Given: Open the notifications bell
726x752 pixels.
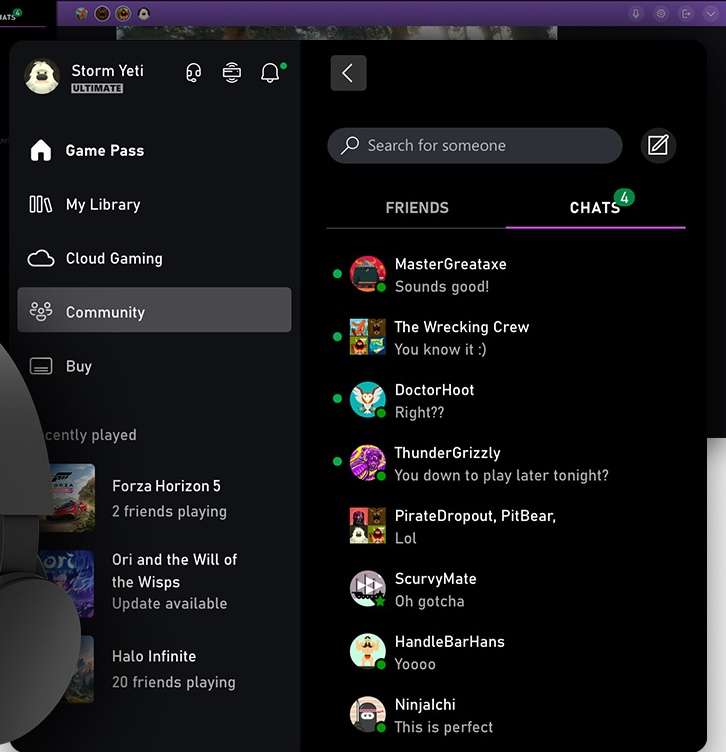Looking at the screenshot, I should click(270, 73).
